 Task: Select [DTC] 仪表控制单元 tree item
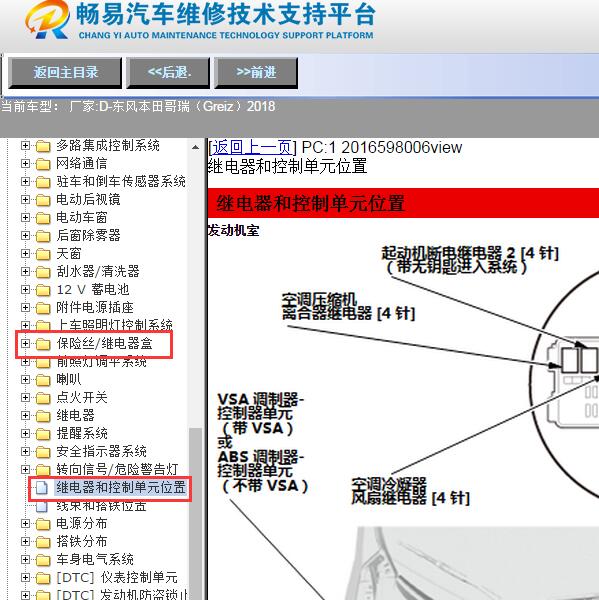pyautogui.click(x=117, y=577)
